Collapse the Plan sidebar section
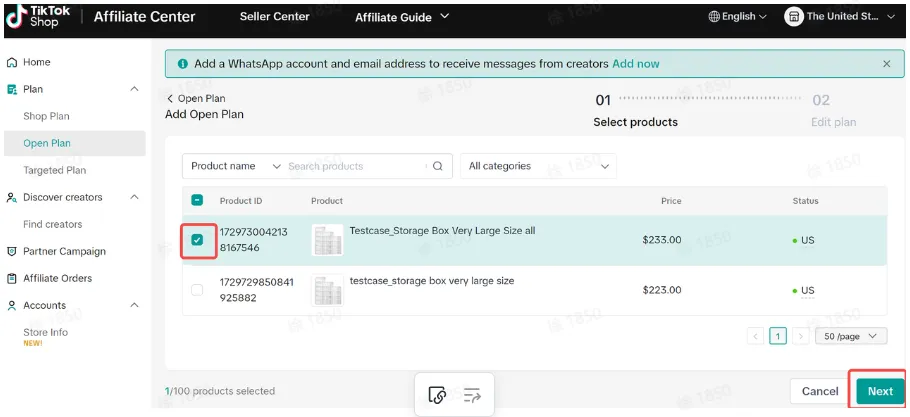This screenshot has height=417, width=910. click(x=134, y=89)
